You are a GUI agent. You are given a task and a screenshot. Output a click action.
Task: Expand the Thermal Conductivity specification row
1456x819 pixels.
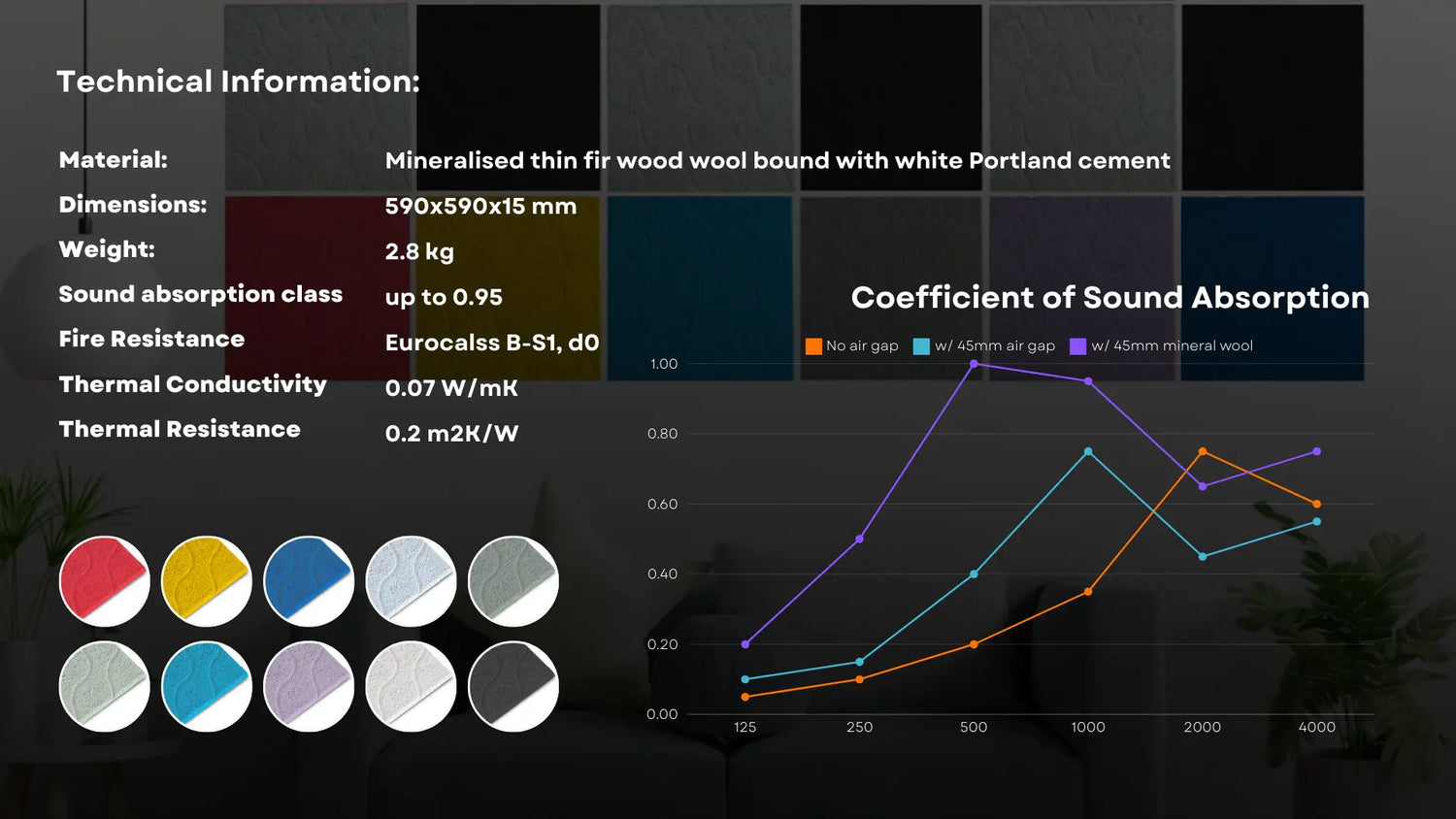tap(192, 385)
